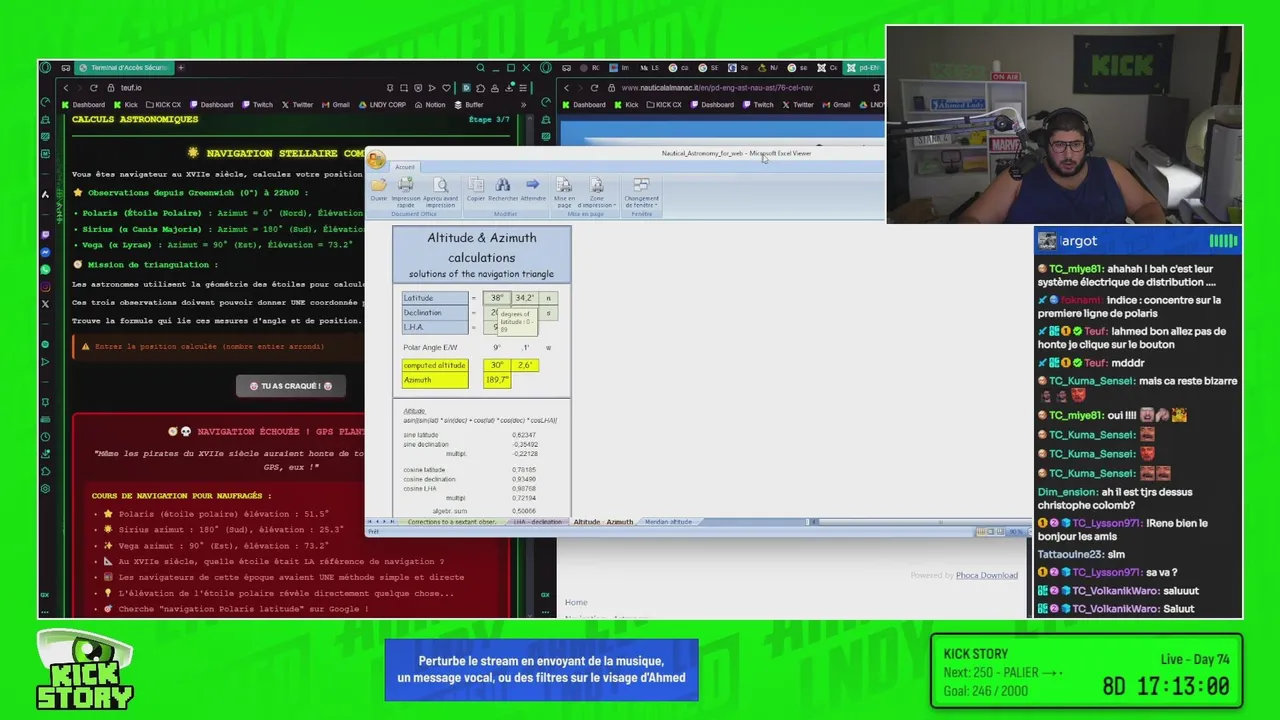Click the search tabs icon in the left browser
Image resolution: width=1280 pixels, height=720 pixels.
tap(480, 68)
